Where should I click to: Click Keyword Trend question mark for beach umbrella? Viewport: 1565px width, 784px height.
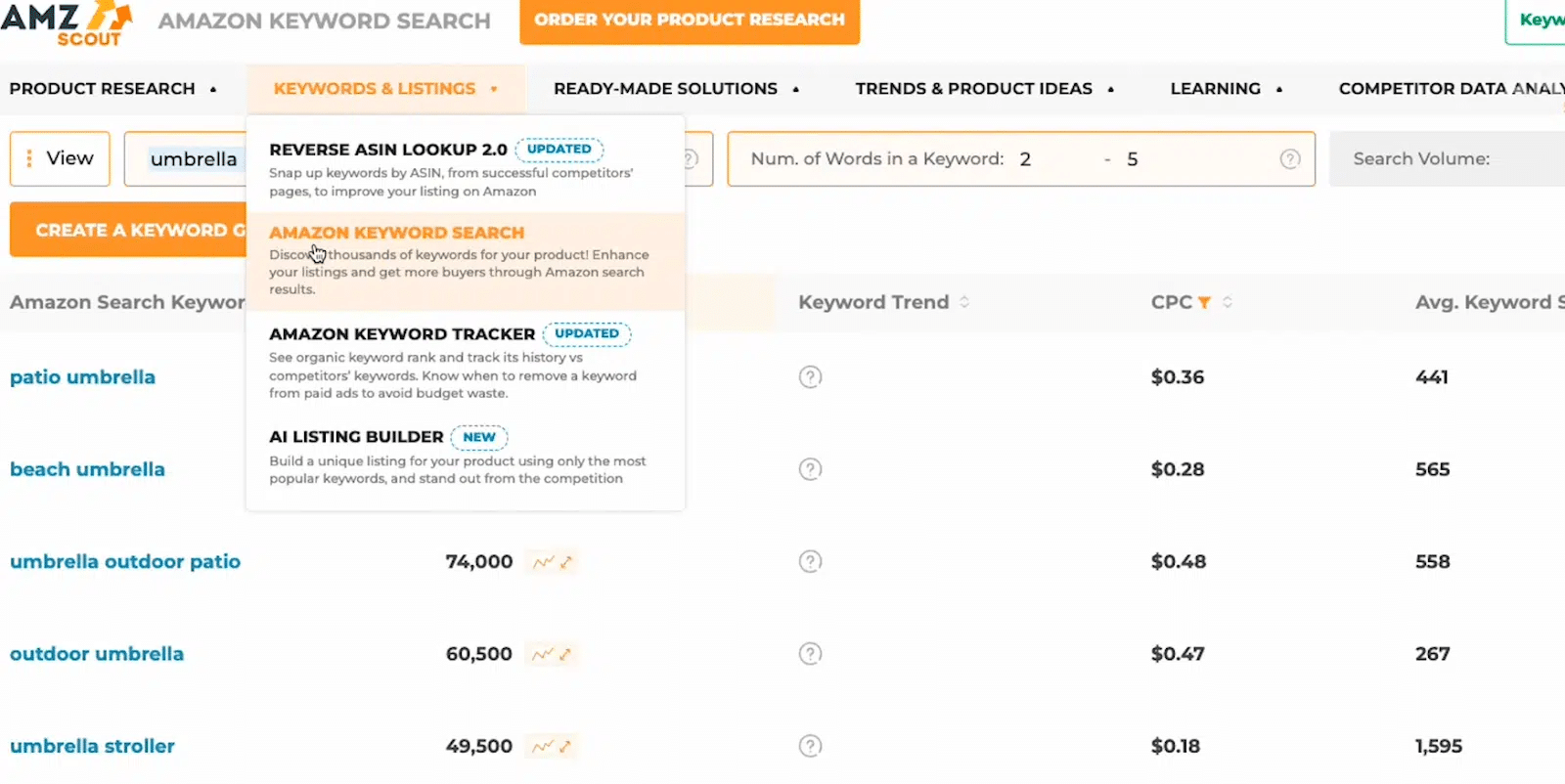pyautogui.click(x=810, y=469)
